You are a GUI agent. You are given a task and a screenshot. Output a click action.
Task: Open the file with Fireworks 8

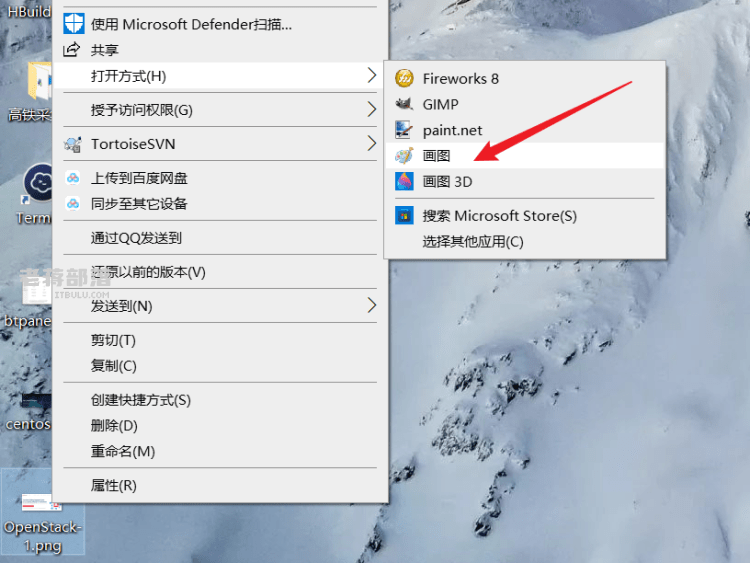[x=525, y=78]
